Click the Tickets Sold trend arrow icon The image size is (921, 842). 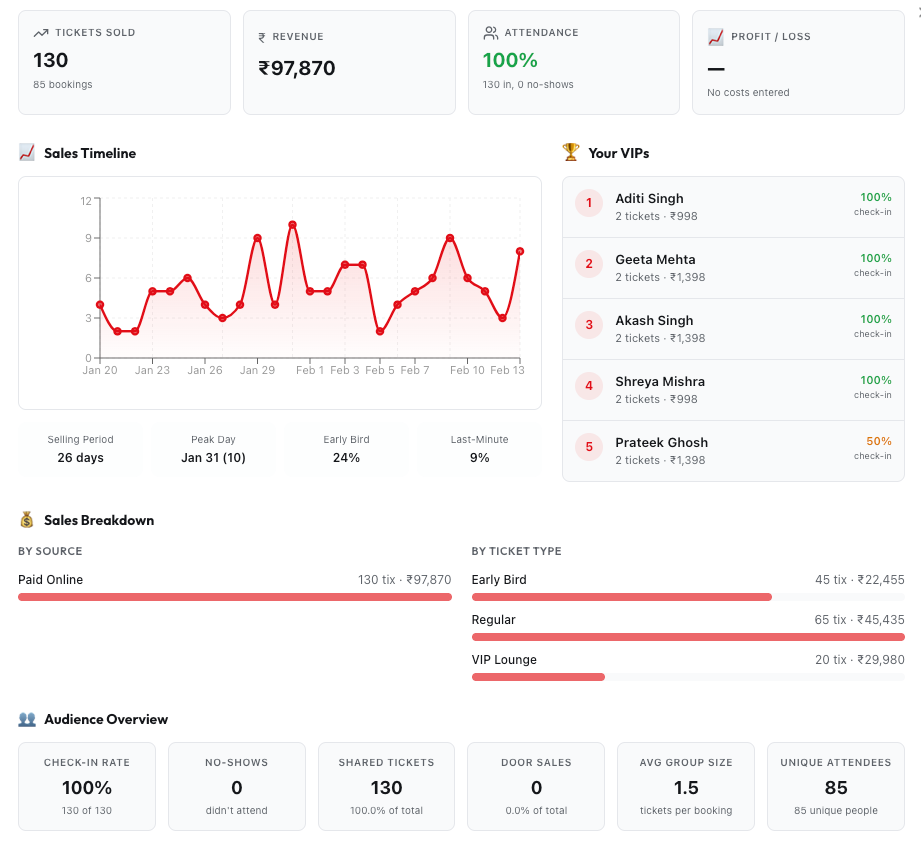(41, 33)
